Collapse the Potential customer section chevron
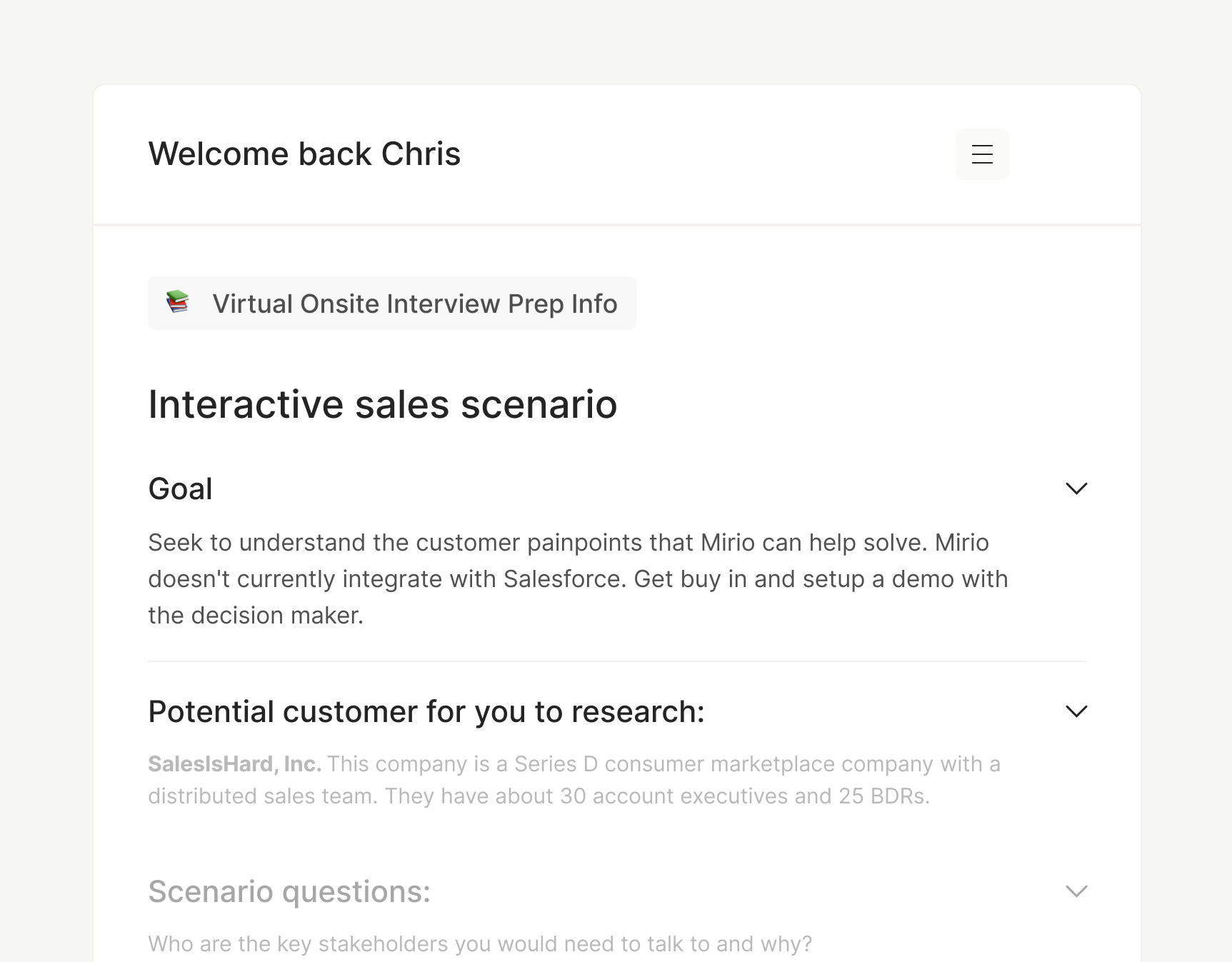Image resolution: width=1232 pixels, height=962 pixels. (x=1076, y=711)
